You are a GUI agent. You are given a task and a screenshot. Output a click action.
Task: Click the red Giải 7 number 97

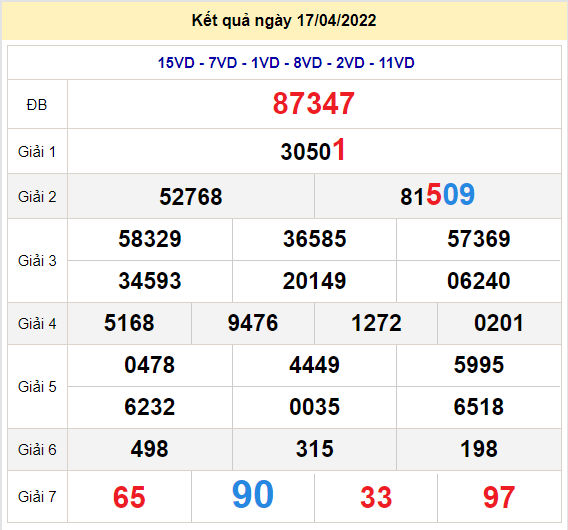coord(499,497)
